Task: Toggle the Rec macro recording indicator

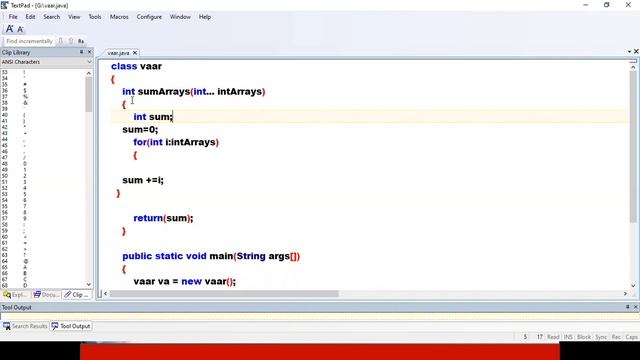Action: click(x=616, y=337)
